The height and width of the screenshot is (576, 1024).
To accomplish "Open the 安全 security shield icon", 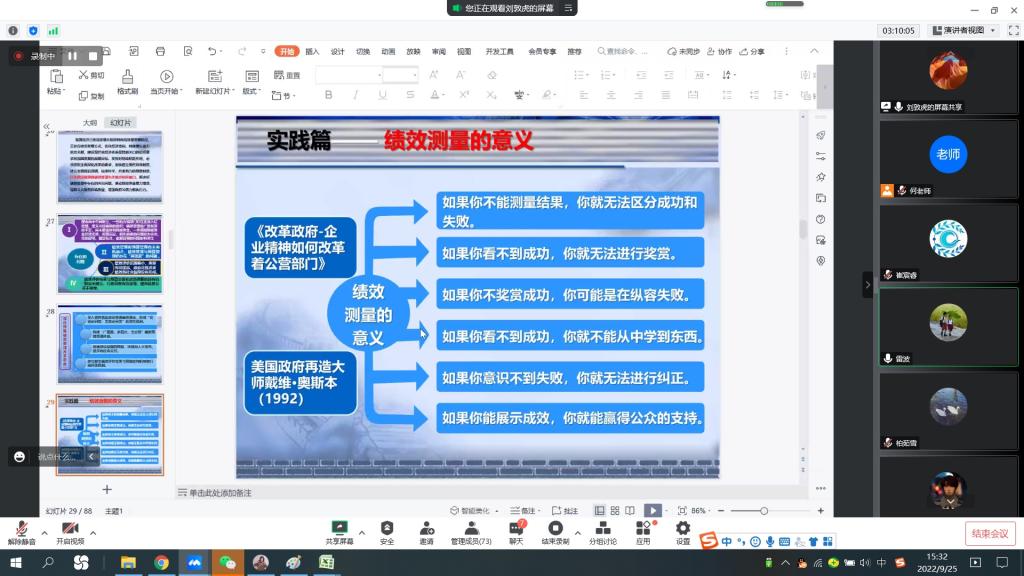I will click(x=386, y=528).
